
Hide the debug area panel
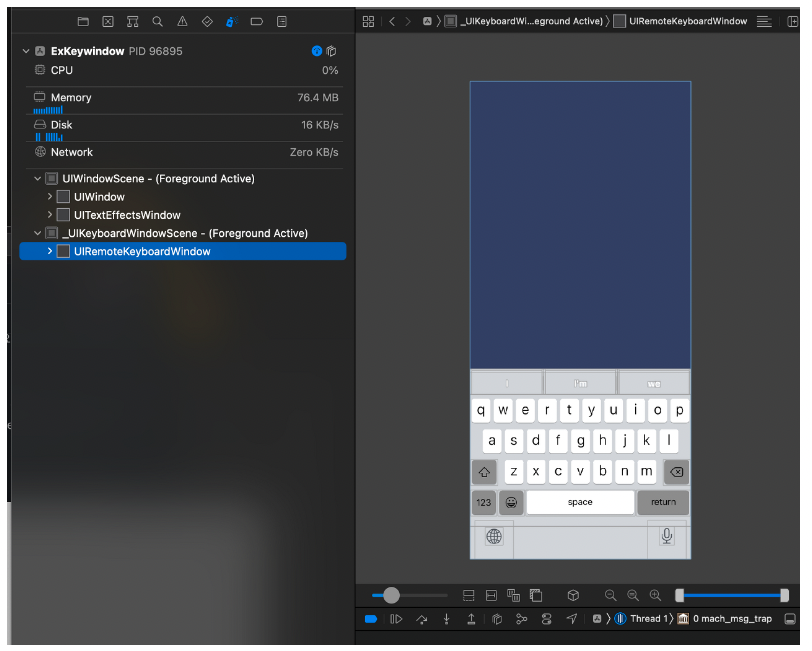[790, 619]
